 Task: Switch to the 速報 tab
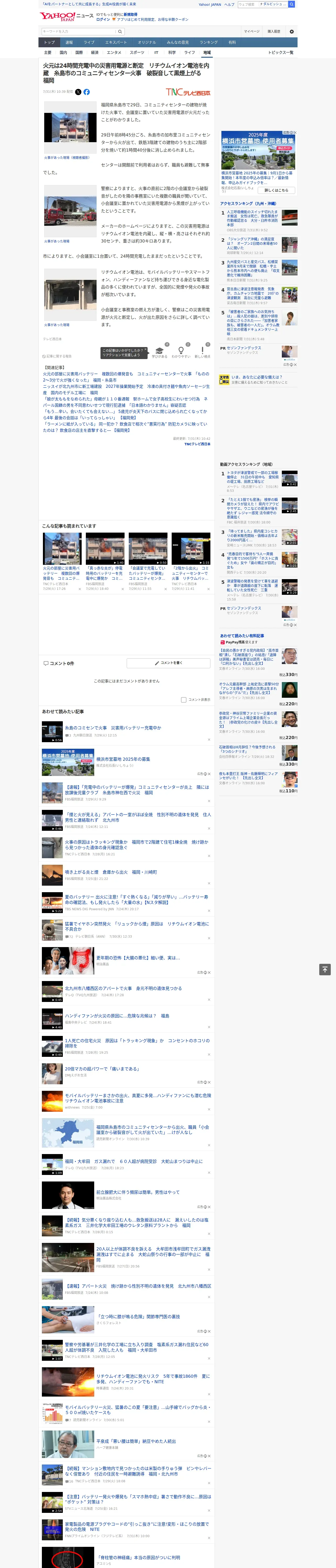(69, 43)
